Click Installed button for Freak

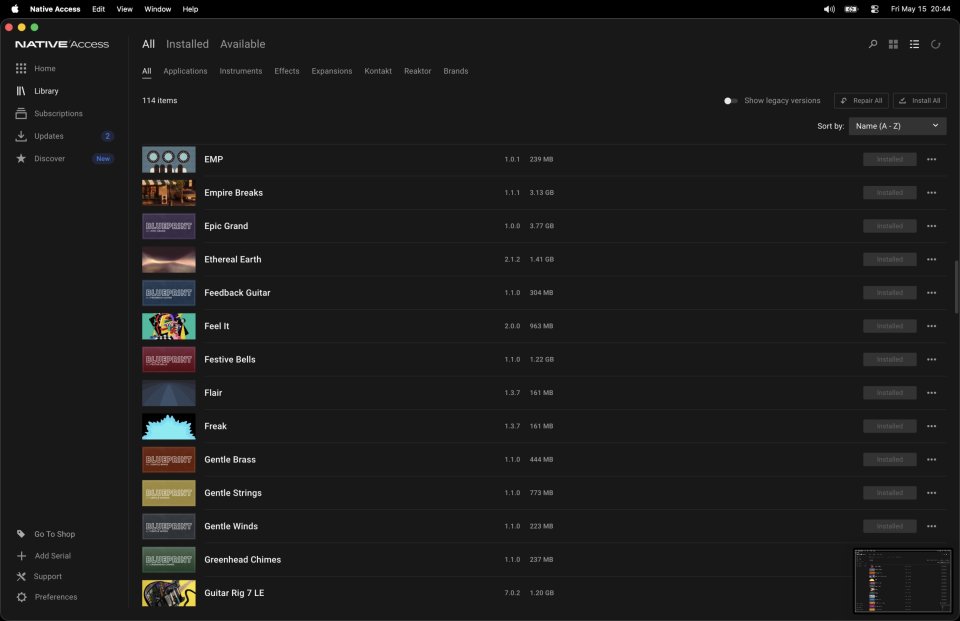click(x=890, y=426)
